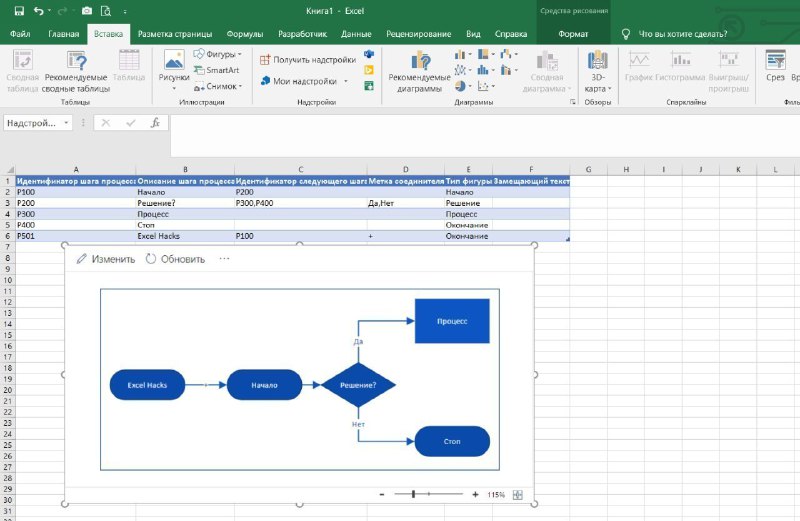The image size is (800, 521).
Task: Insert a scatter or bubble chart
Action: click(483, 86)
